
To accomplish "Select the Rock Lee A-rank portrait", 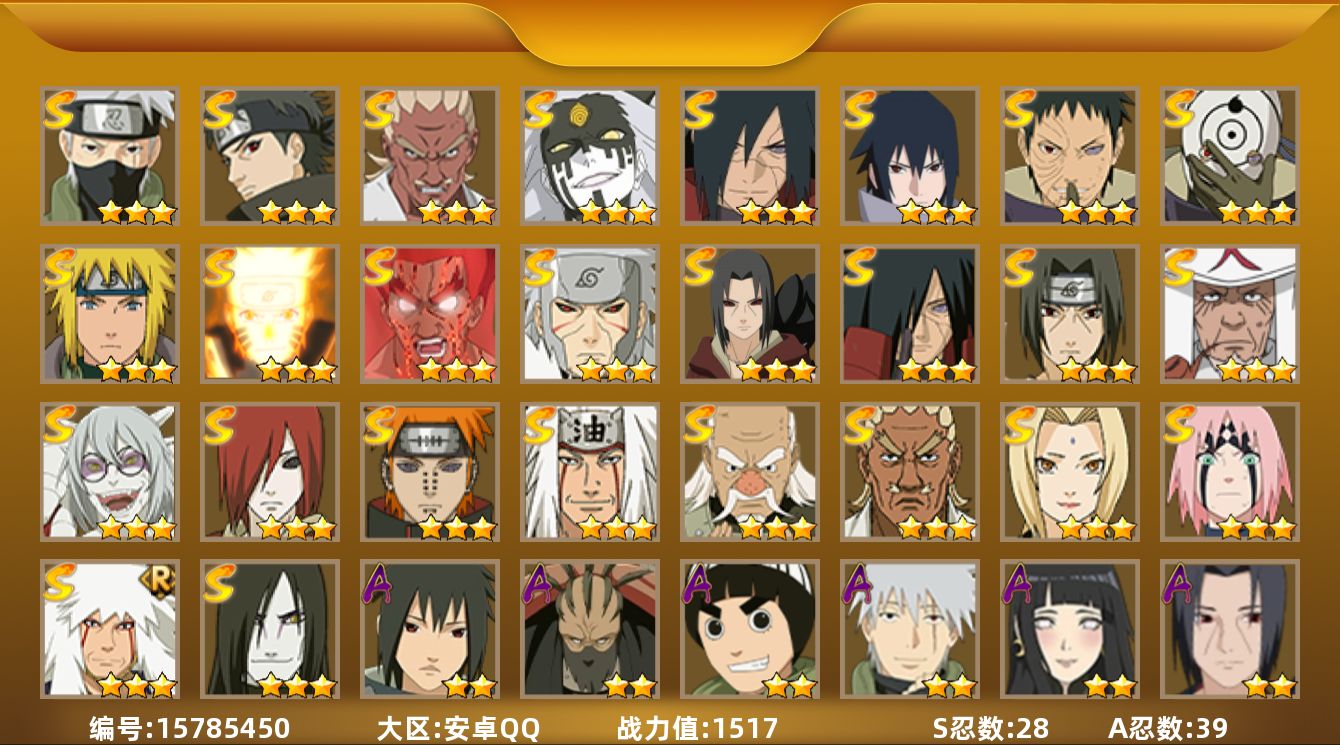I will point(749,629).
